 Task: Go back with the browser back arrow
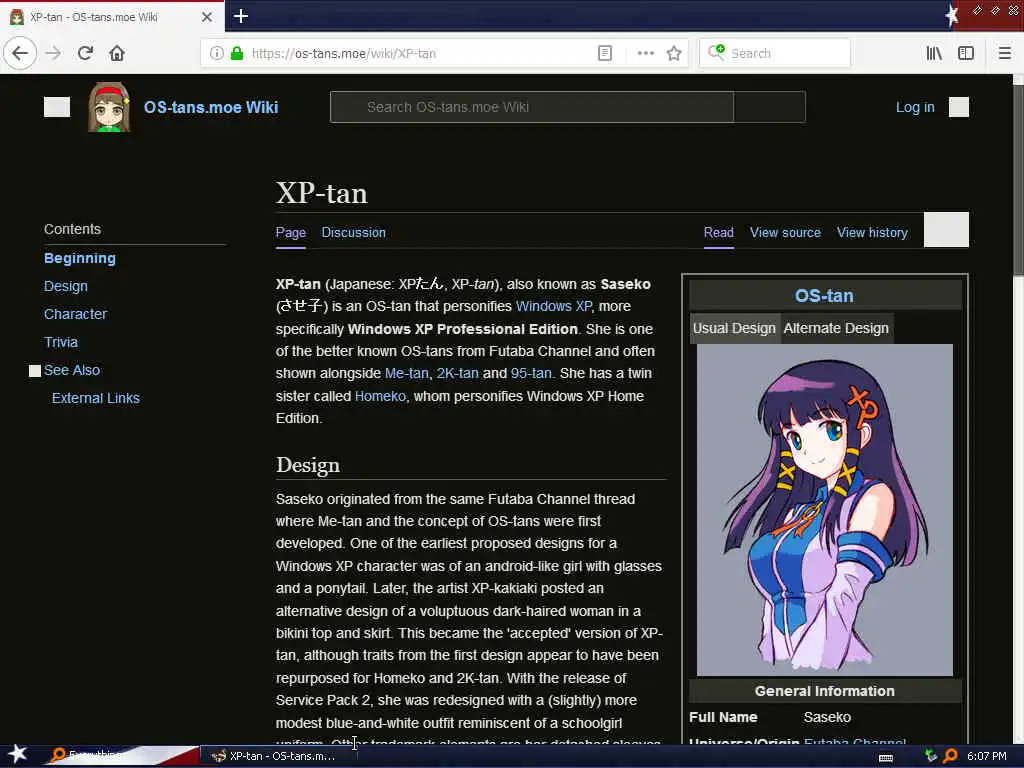point(20,53)
